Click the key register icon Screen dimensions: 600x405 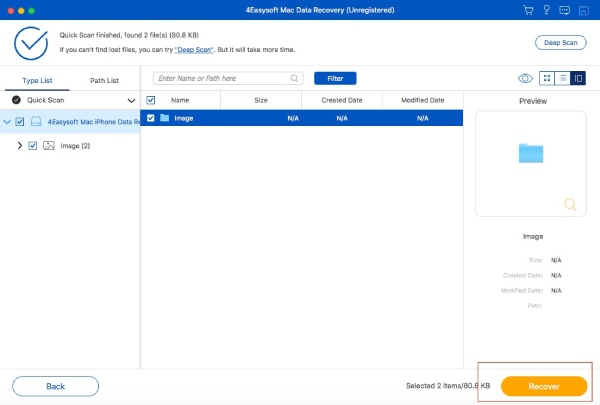546,10
